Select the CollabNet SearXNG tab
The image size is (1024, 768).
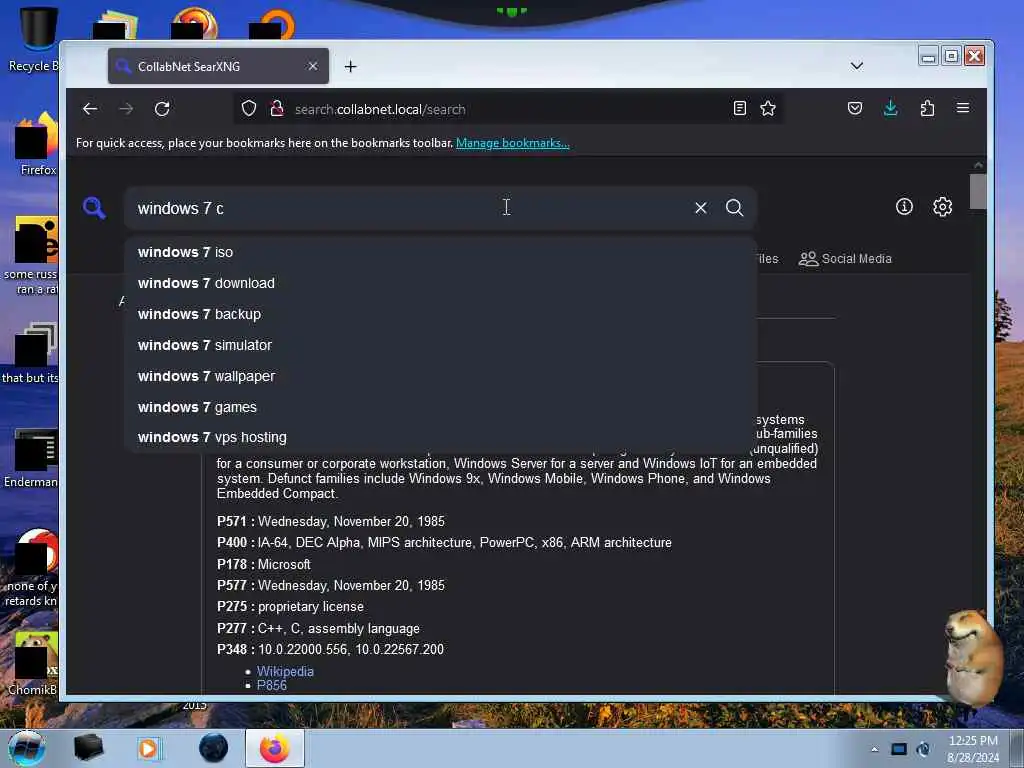tap(218, 66)
